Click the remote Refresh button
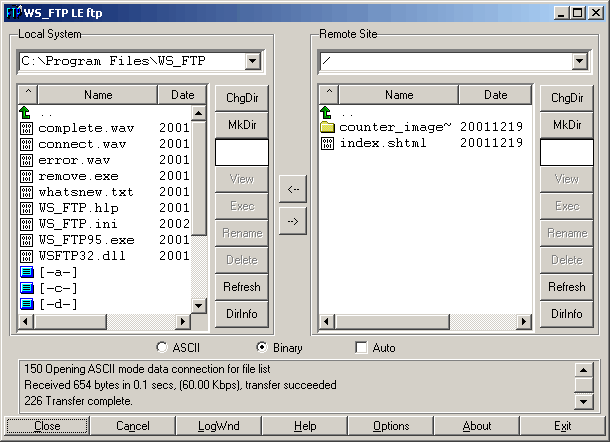Screen dimensions: 610x442 coord(567,287)
